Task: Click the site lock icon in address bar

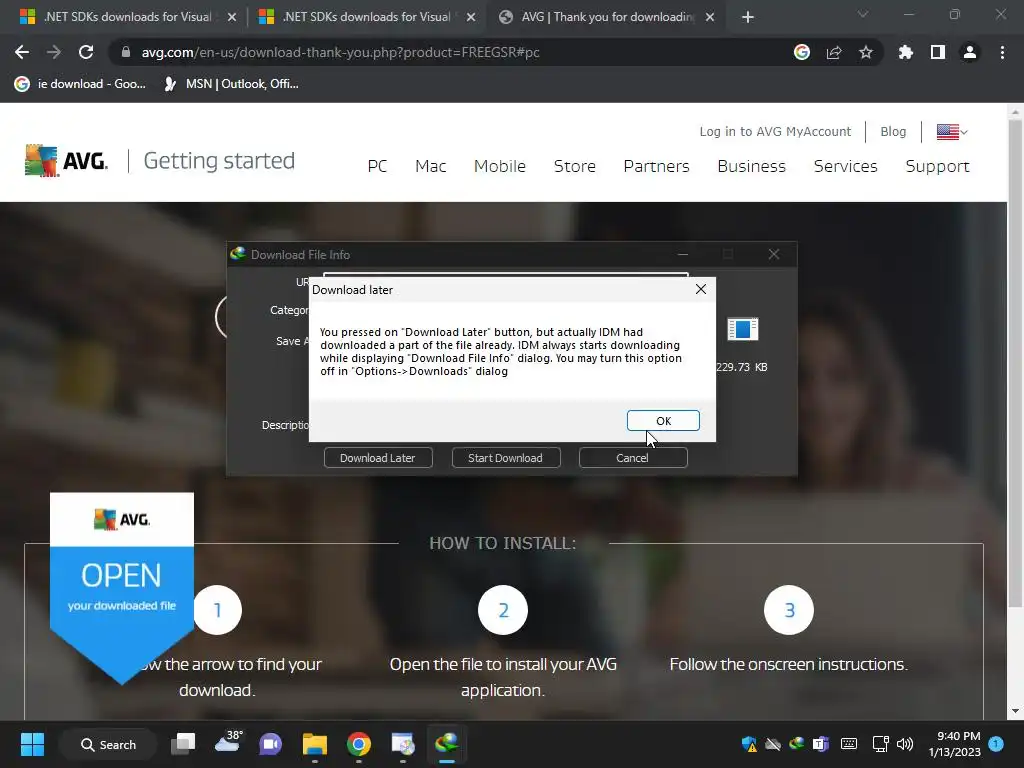Action: point(126,52)
